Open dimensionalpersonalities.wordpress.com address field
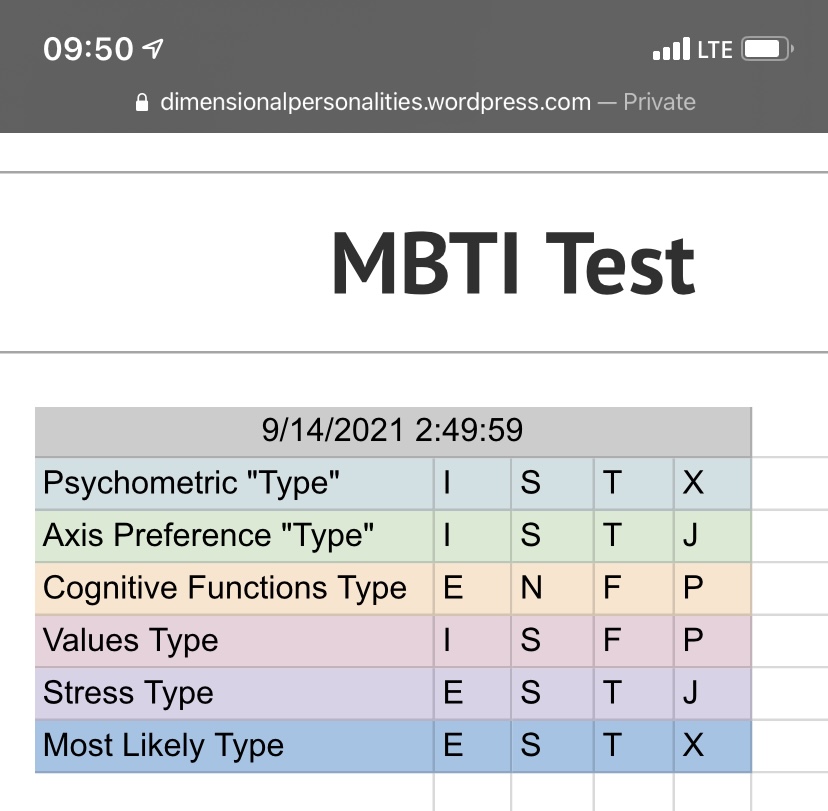This screenshot has height=811, width=828. click(375, 102)
